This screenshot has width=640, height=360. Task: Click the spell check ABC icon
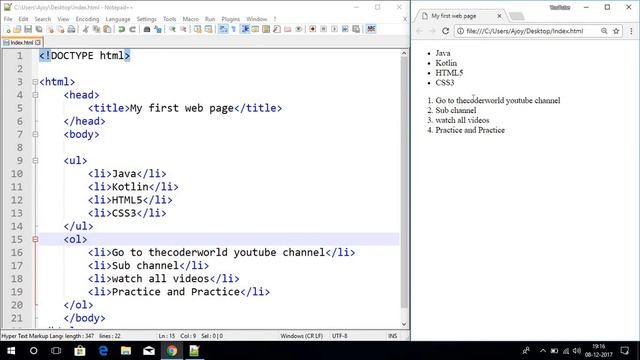[x=371, y=29]
